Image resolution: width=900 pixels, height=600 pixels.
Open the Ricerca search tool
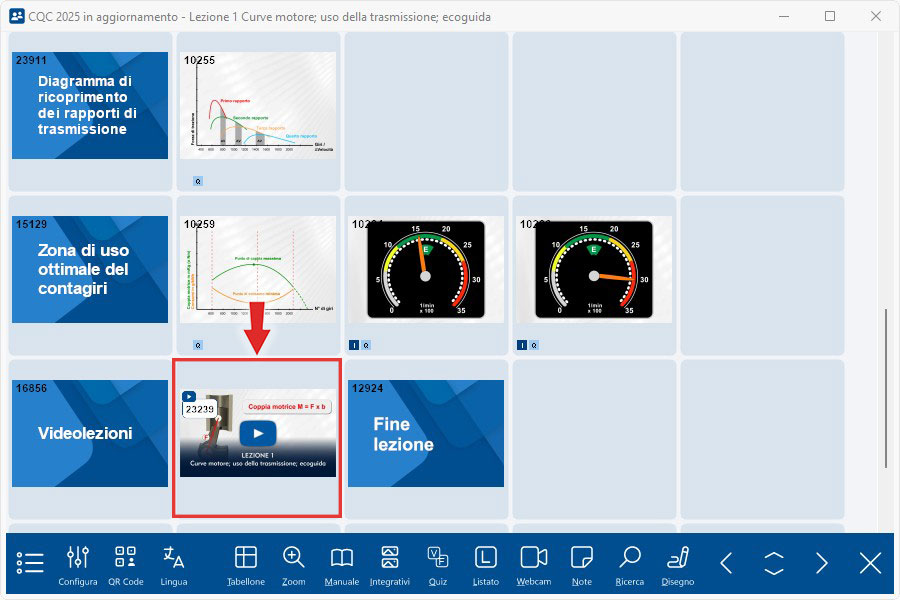[x=630, y=563]
